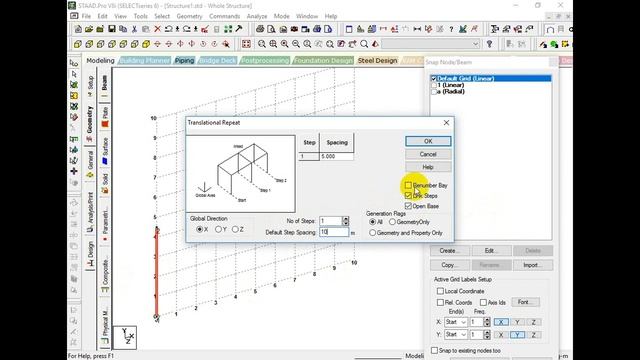The height and width of the screenshot is (360, 640).
Task: Open the Tools menu
Action: [x=140, y=16]
